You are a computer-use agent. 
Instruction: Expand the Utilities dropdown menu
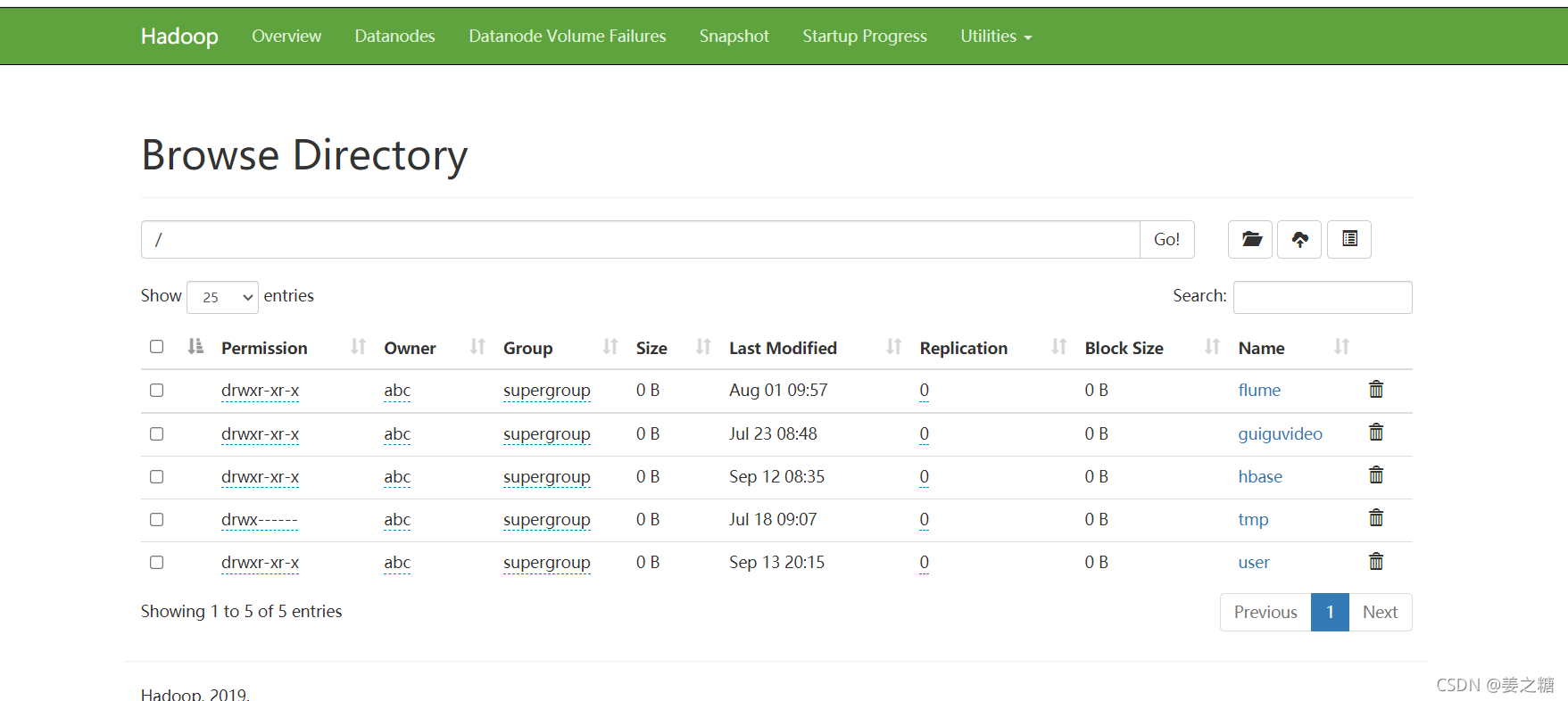point(996,36)
